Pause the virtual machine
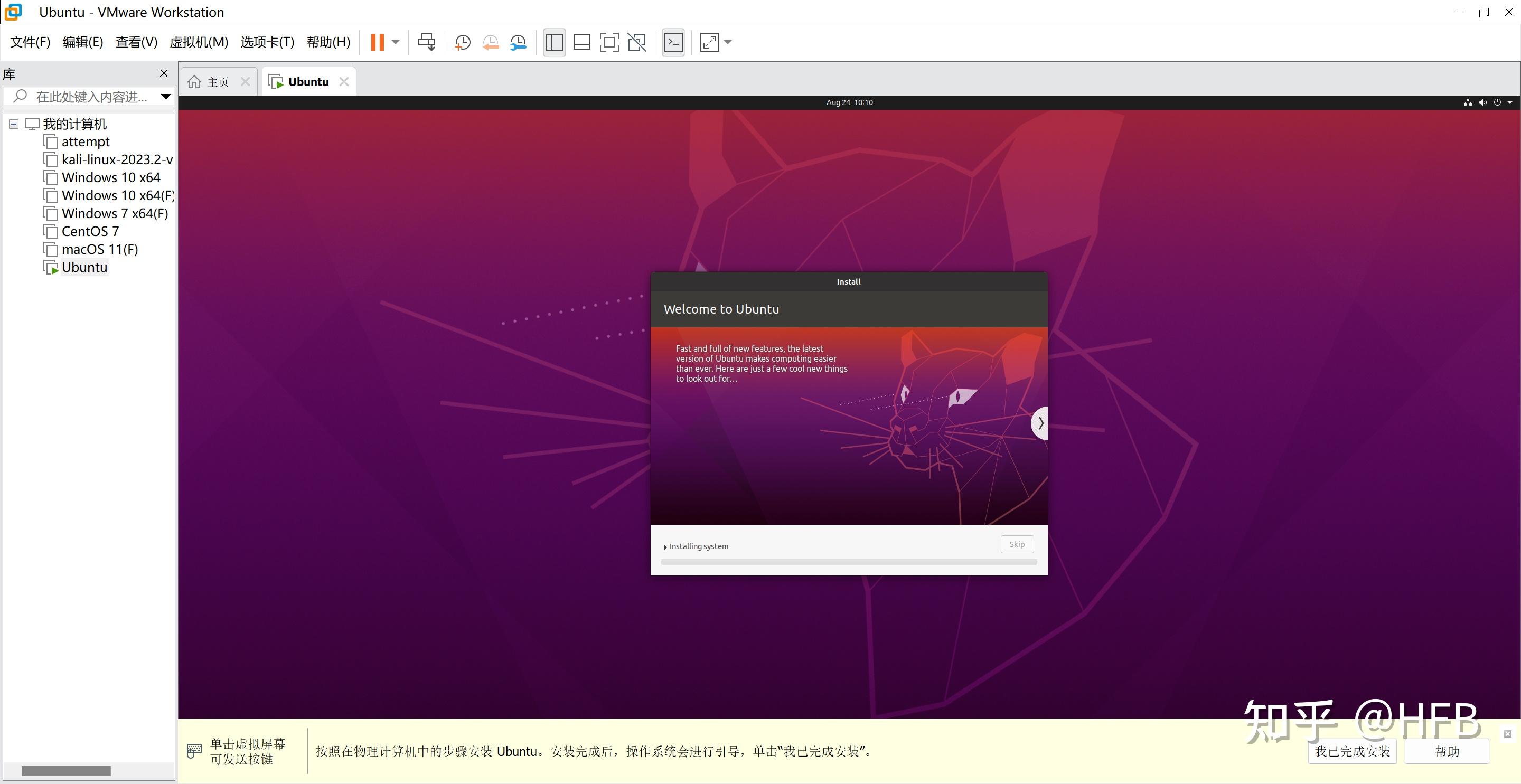The image size is (1521, 784). pyautogui.click(x=377, y=42)
